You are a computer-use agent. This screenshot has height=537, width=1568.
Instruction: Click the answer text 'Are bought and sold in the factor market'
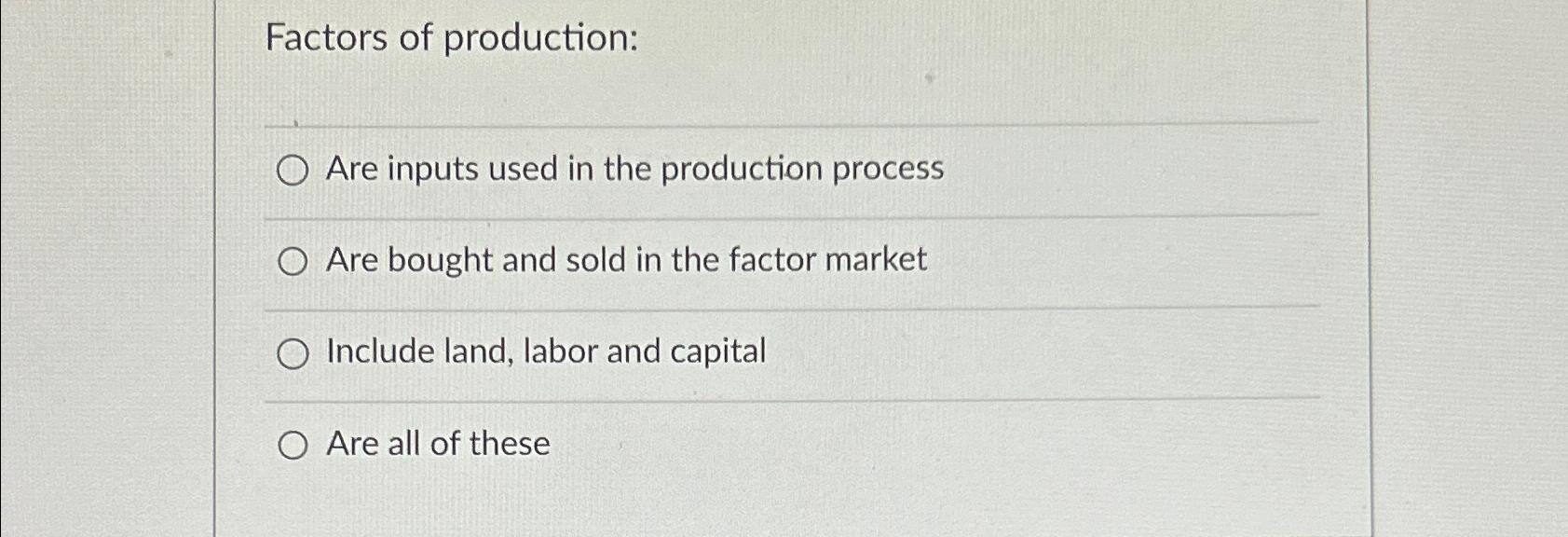pyautogui.click(x=625, y=260)
